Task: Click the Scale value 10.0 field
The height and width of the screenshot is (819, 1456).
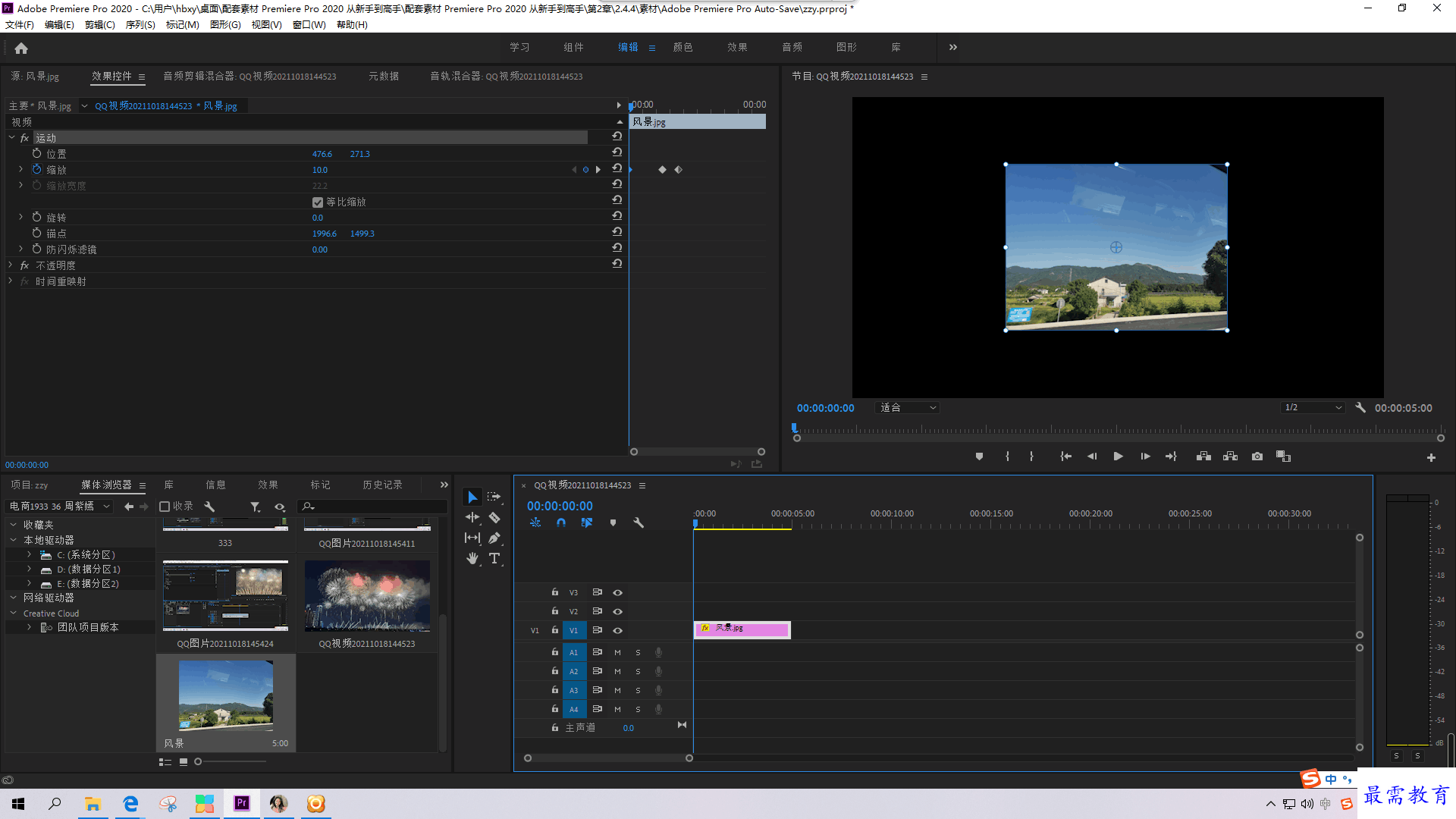Action: pyautogui.click(x=320, y=170)
